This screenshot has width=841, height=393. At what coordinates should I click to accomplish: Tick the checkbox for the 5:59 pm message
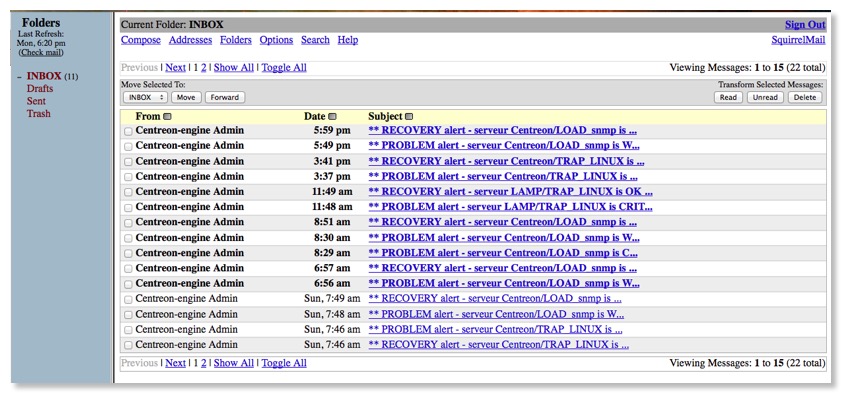(128, 131)
